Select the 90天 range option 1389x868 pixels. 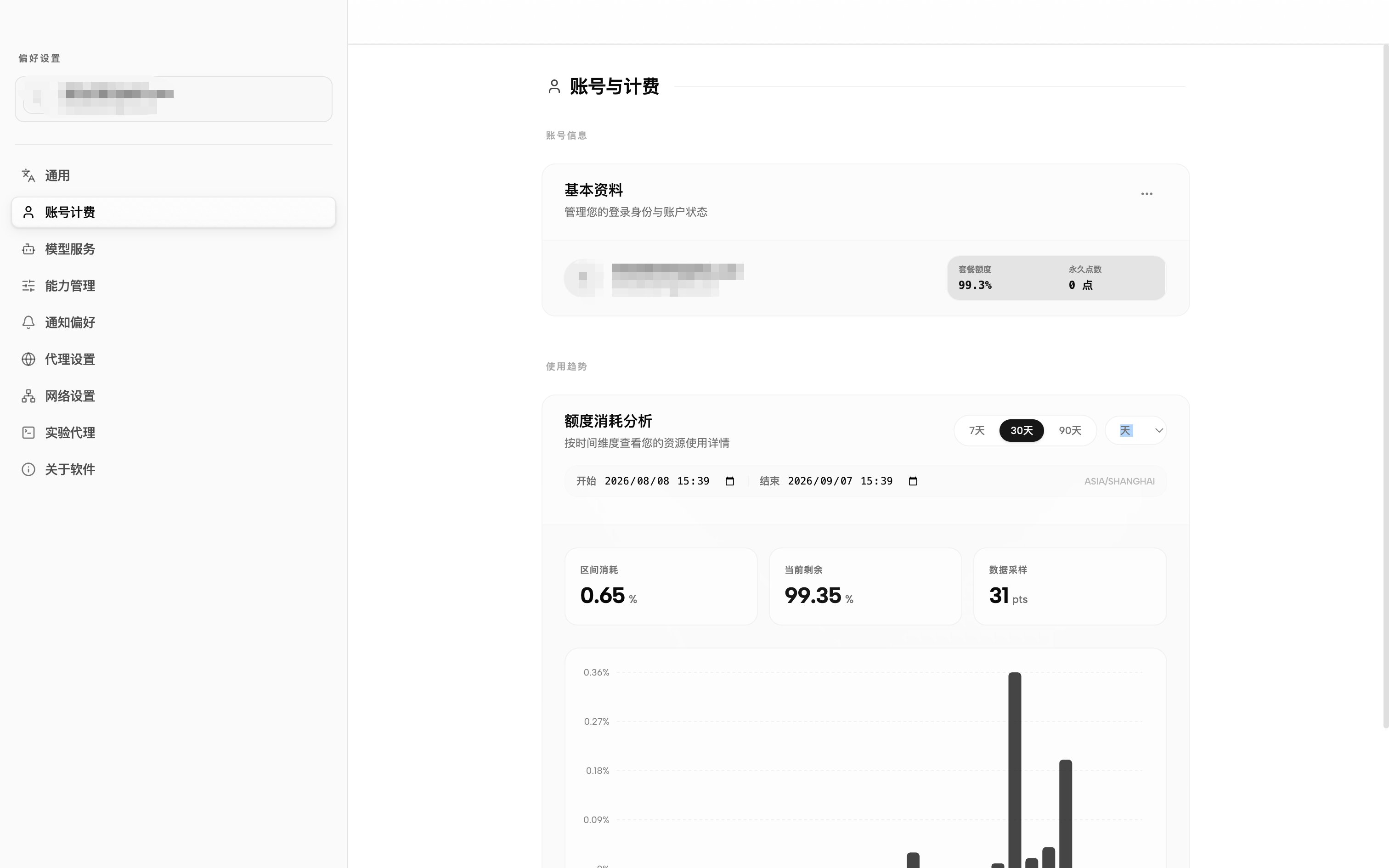(1069, 431)
